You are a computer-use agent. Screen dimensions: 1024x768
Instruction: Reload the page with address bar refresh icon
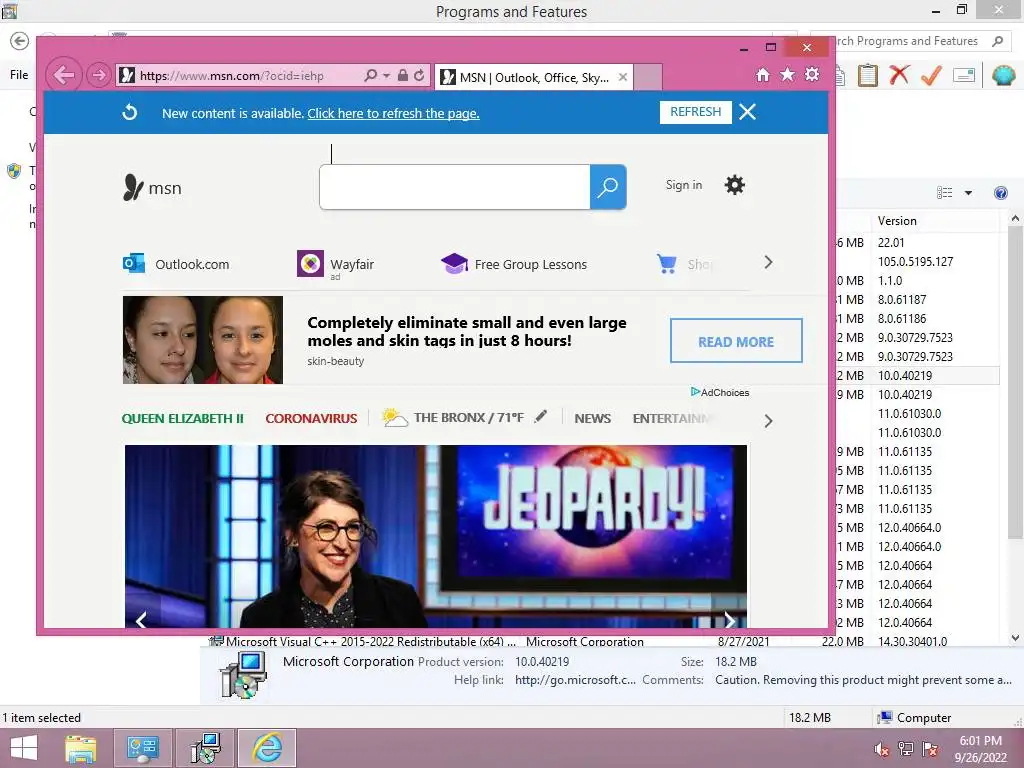tap(419, 76)
